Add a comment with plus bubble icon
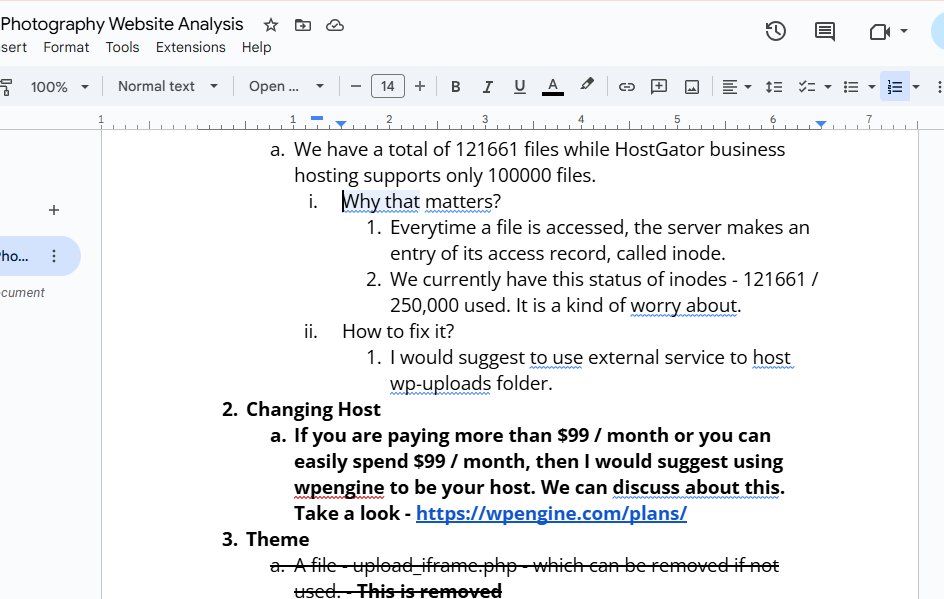Viewport: 944px width, 599px height. (x=659, y=87)
